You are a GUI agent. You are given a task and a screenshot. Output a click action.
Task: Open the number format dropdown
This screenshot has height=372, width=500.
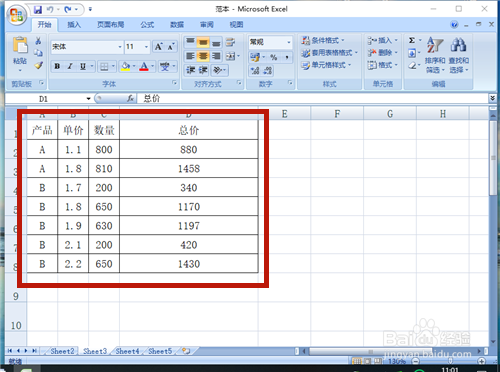tap(289, 42)
